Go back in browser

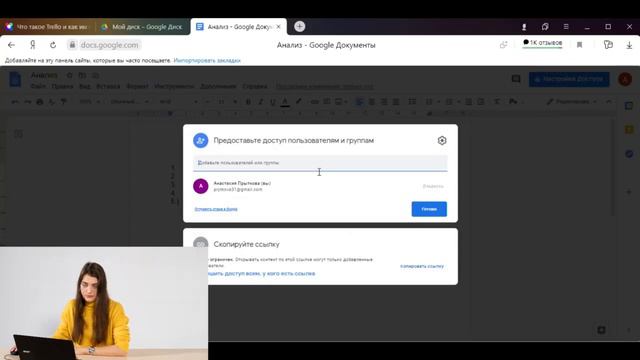click(x=11, y=45)
